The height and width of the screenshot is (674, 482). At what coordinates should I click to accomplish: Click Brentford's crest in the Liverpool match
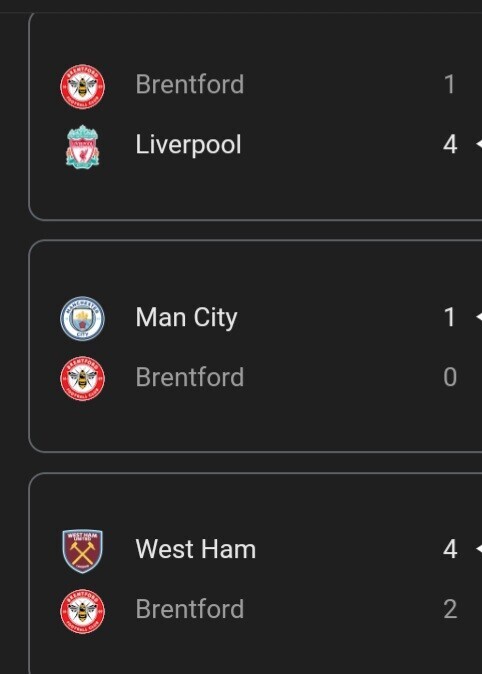tap(83, 86)
